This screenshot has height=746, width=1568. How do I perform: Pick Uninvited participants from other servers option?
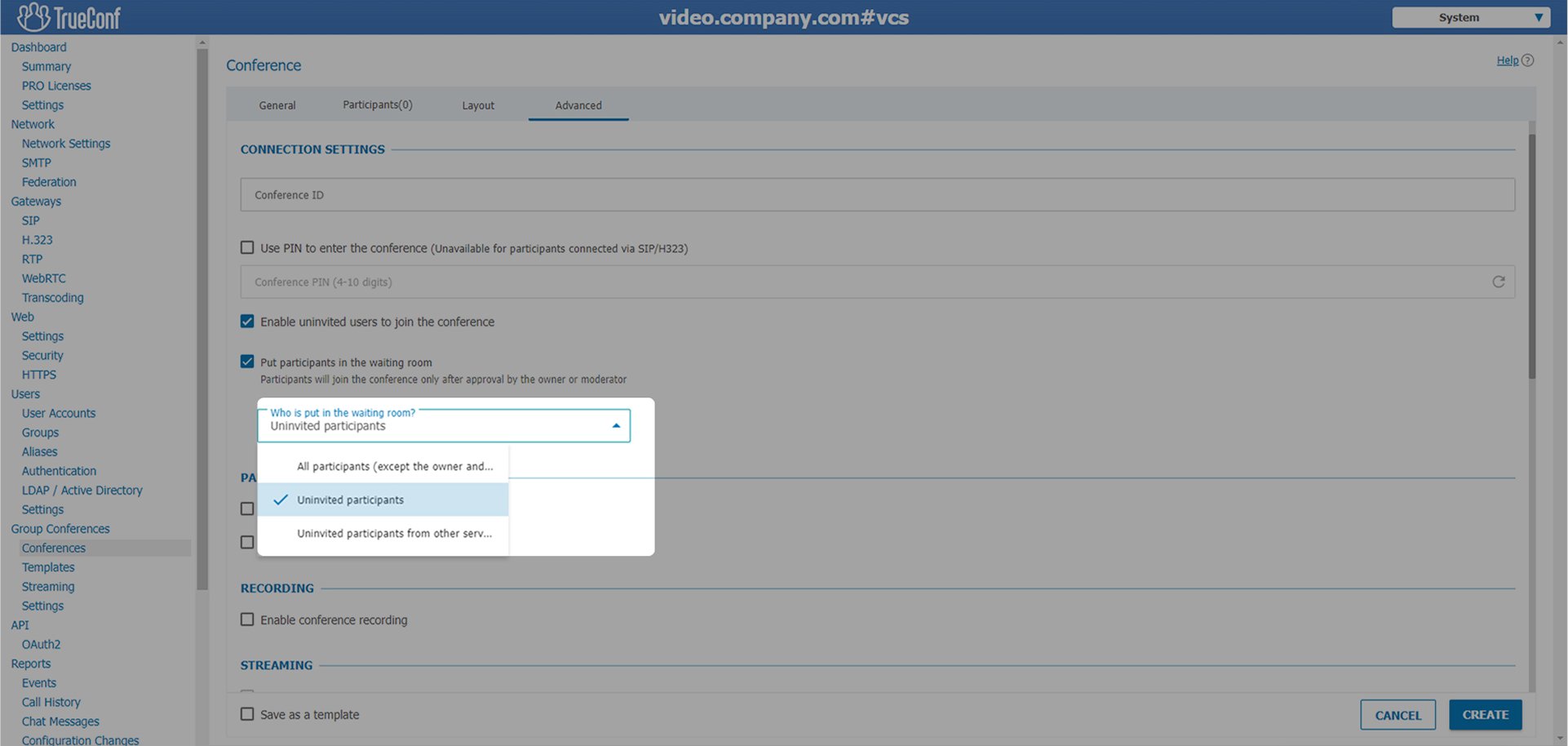[383, 533]
